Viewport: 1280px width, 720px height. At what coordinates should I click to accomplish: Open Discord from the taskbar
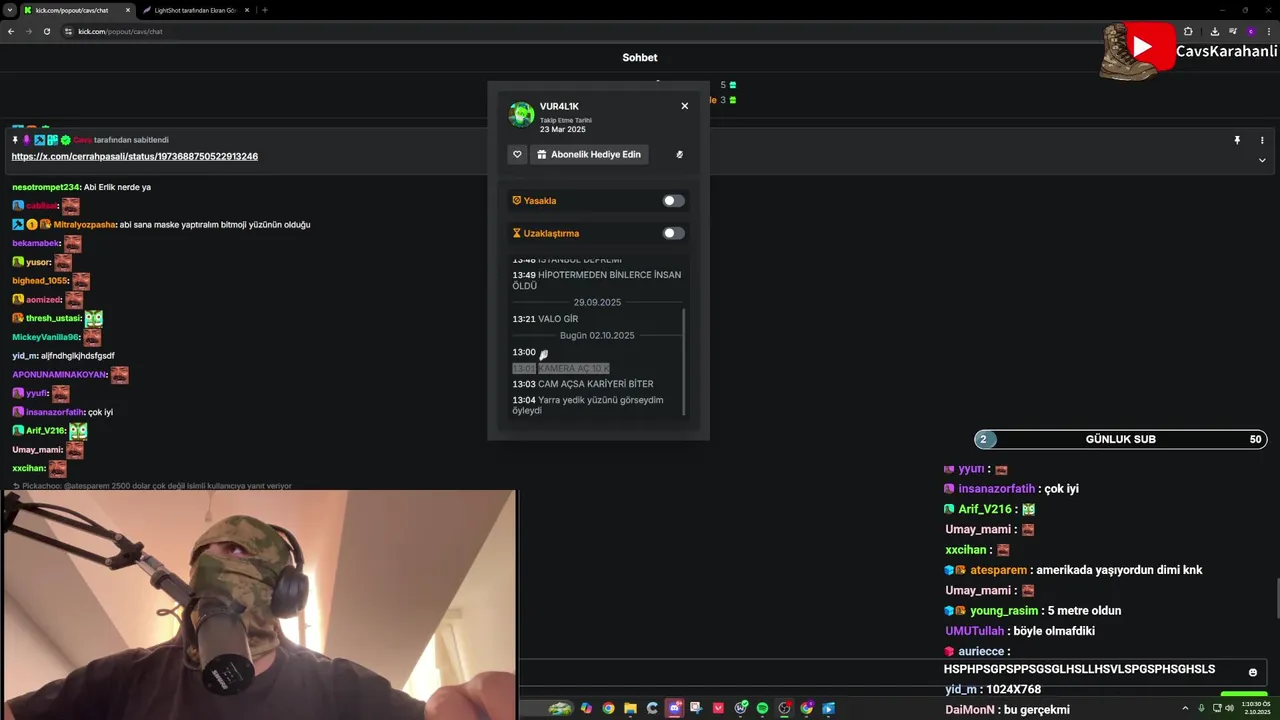tap(675, 709)
